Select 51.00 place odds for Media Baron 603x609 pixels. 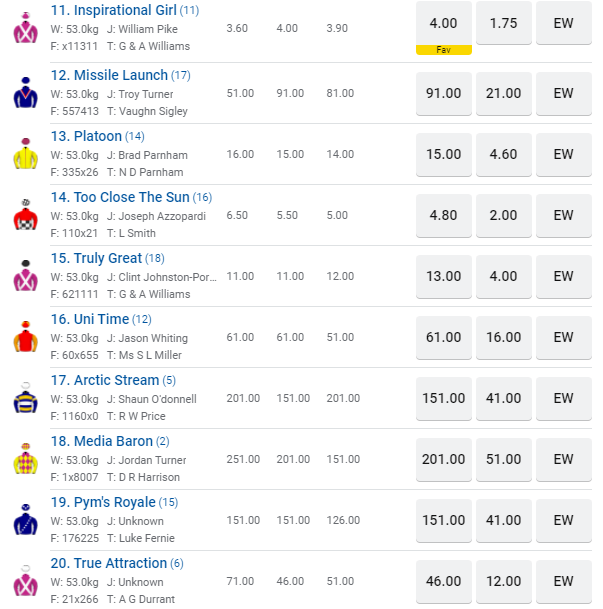504,459
